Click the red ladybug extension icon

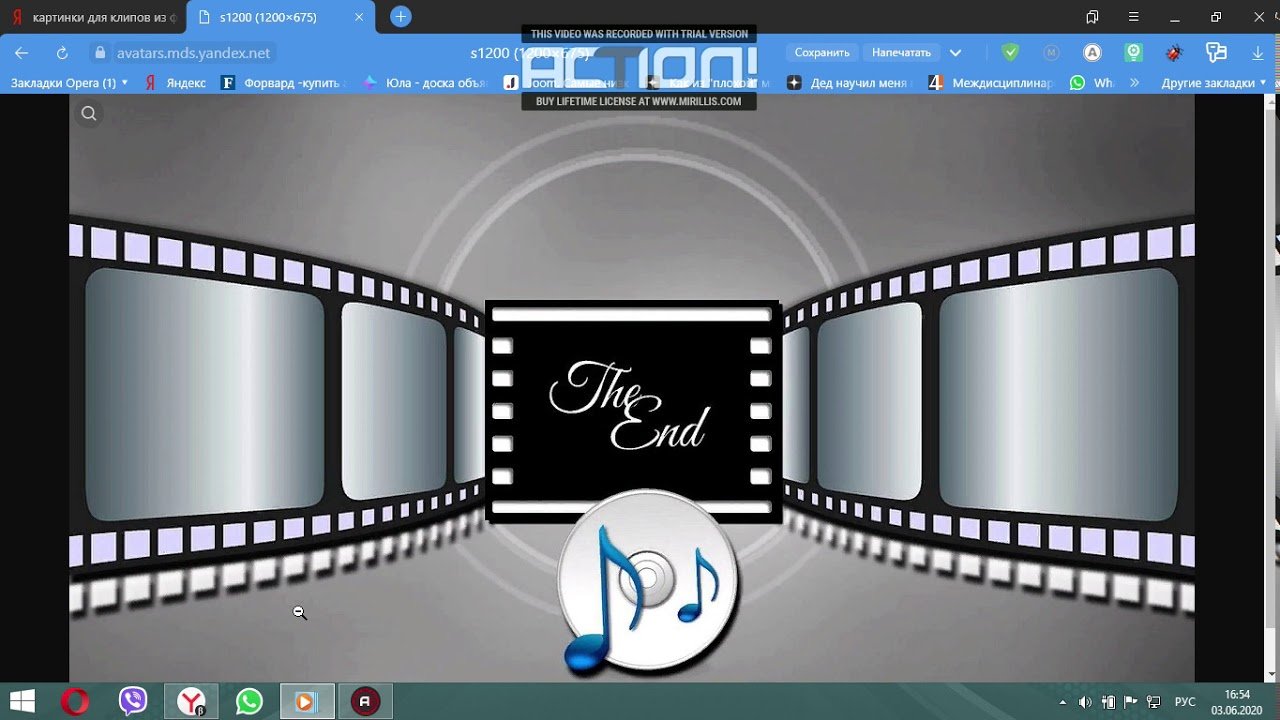tap(1174, 53)
